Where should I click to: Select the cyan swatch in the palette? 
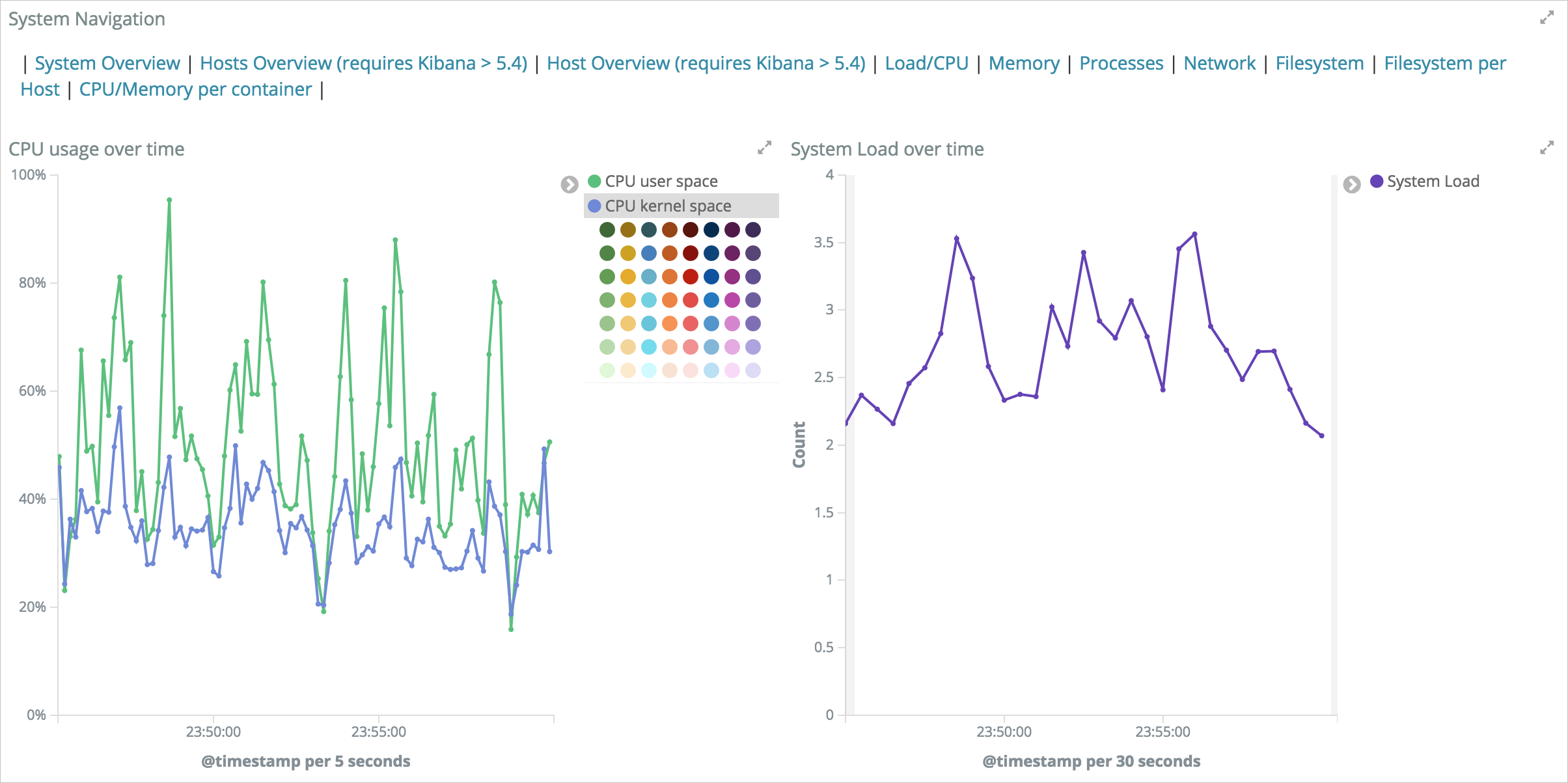pyautogui.click(x=649, y=347)
